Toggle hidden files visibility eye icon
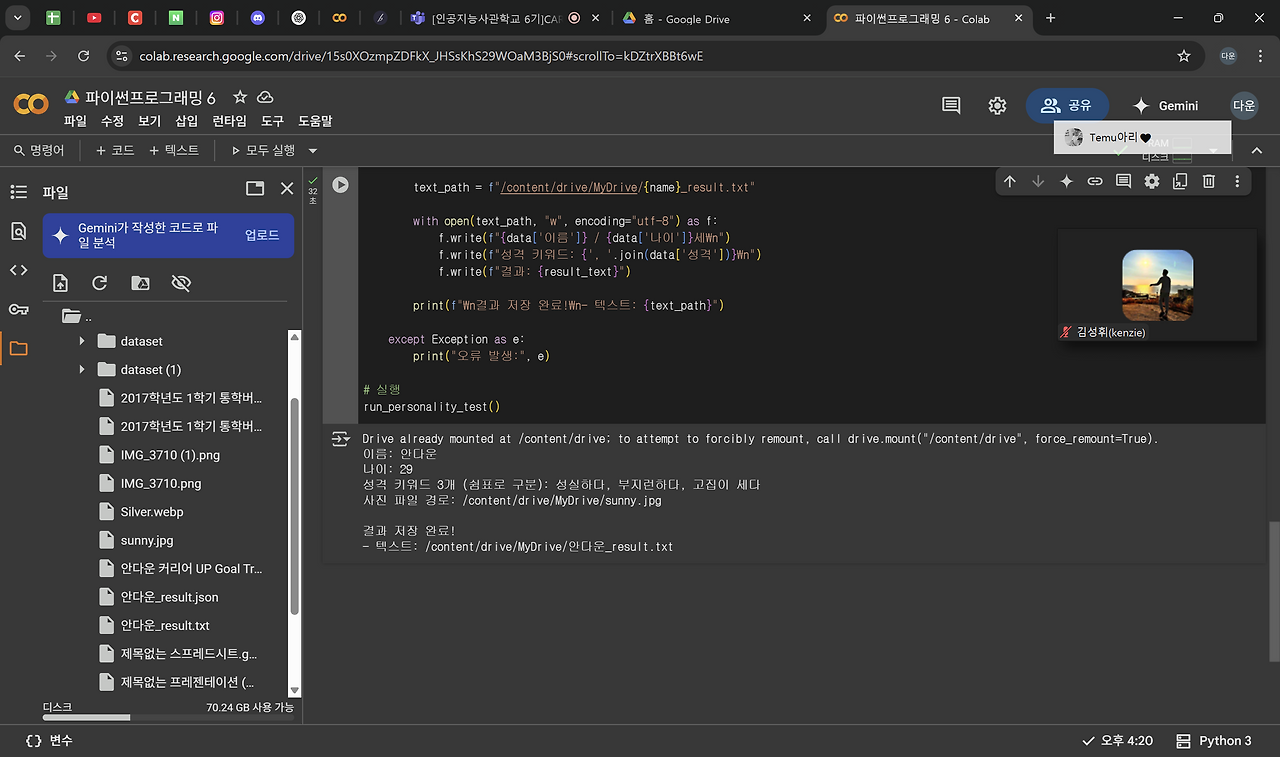 point(181,284)
